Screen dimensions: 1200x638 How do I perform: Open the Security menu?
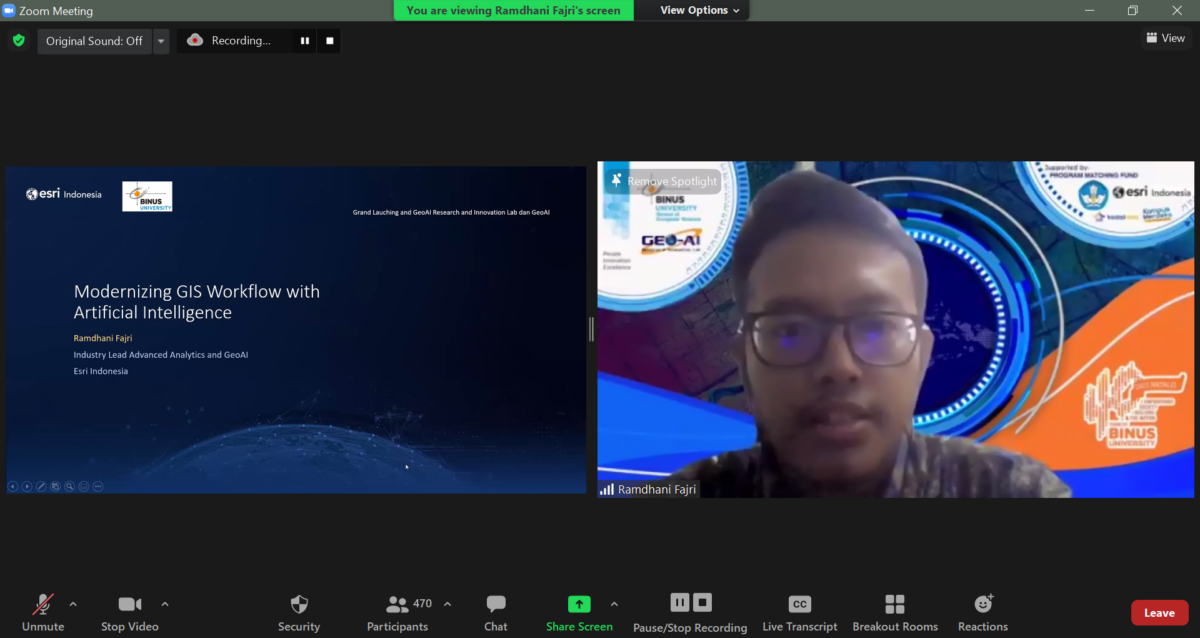299,613
